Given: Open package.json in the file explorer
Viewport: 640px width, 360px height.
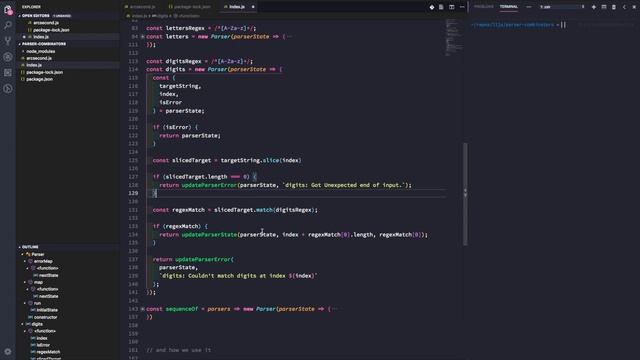Looking at the screenshot, I should pyautogui.click(x=39, y=79).
